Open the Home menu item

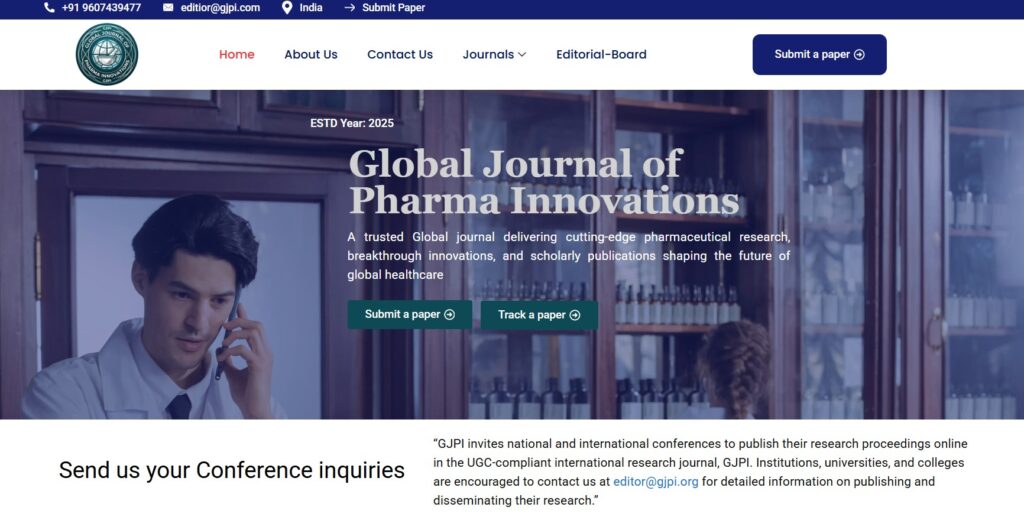(236, 55)
